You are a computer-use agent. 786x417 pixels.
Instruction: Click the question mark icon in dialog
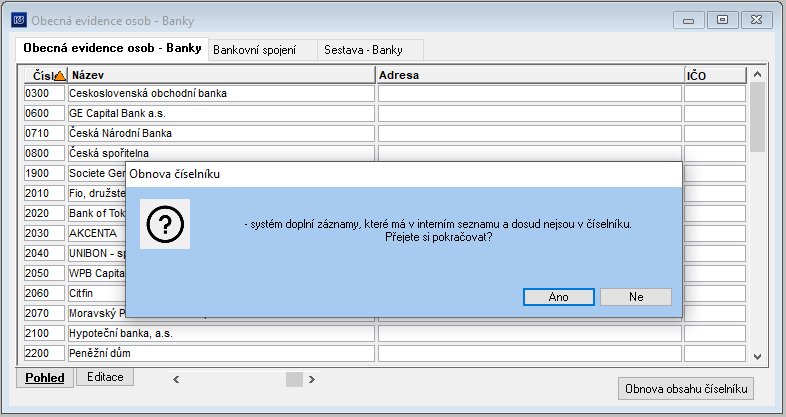tap(165, 224)
